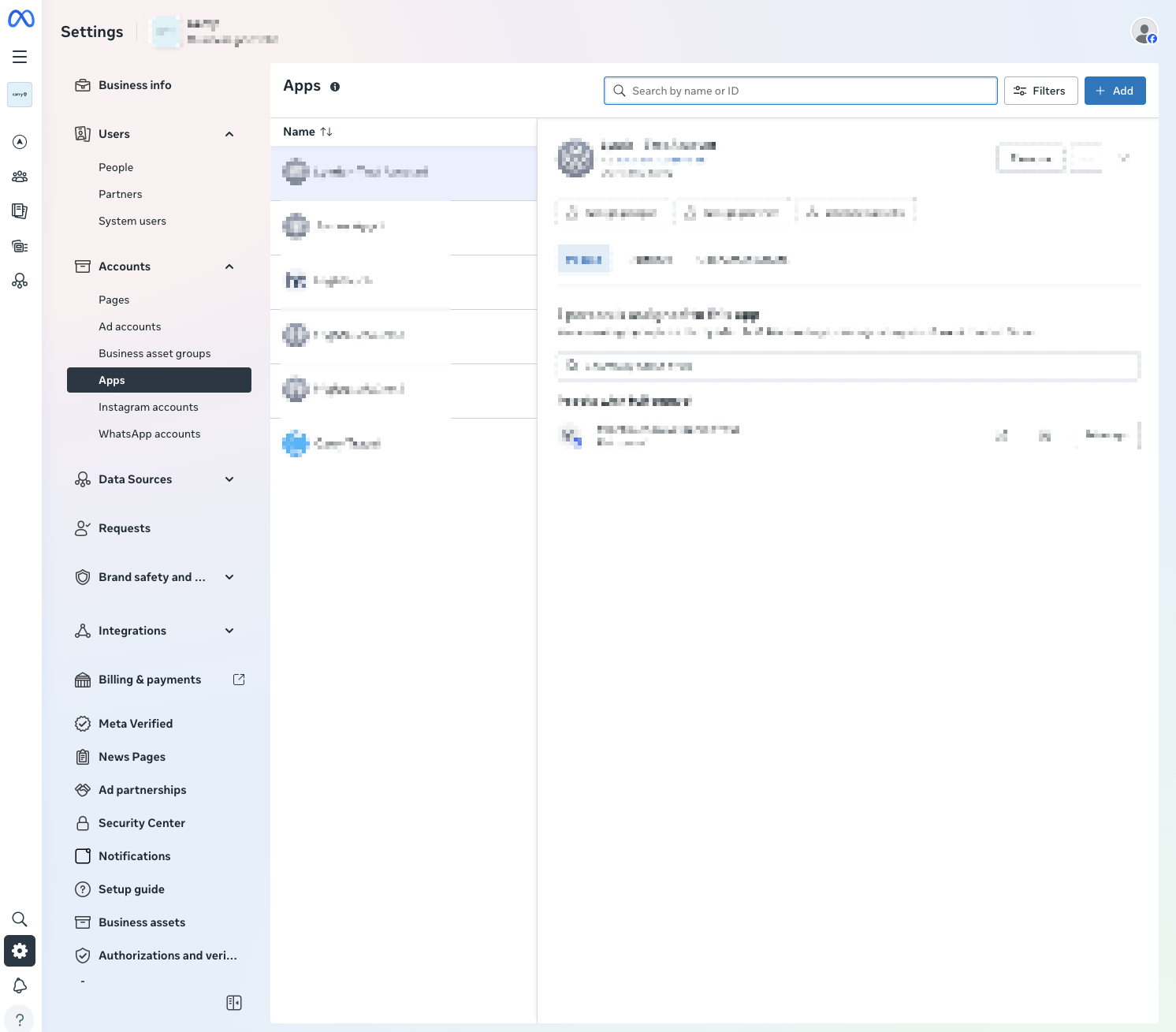Click the Filters button in the Apps header

pyautogui.click(x=1040, y=91)
